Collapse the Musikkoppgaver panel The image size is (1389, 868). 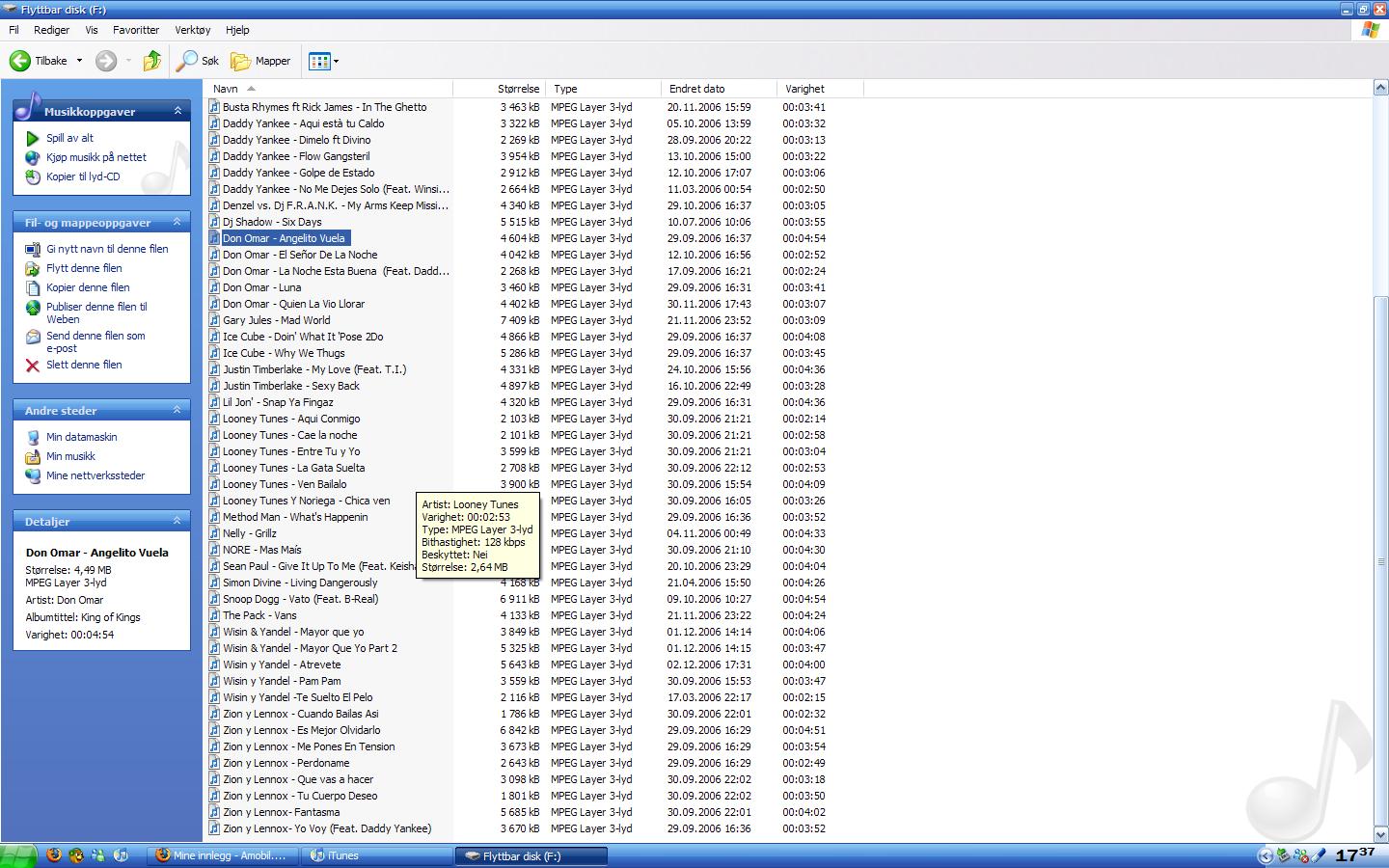(x=177, y=111)
